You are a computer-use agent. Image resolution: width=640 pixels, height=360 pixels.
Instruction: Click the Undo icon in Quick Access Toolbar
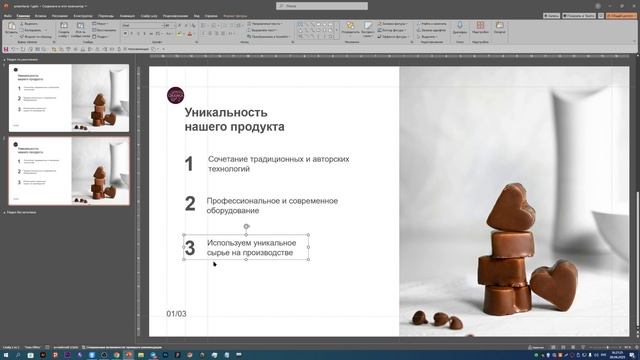(x=13, y=49)
